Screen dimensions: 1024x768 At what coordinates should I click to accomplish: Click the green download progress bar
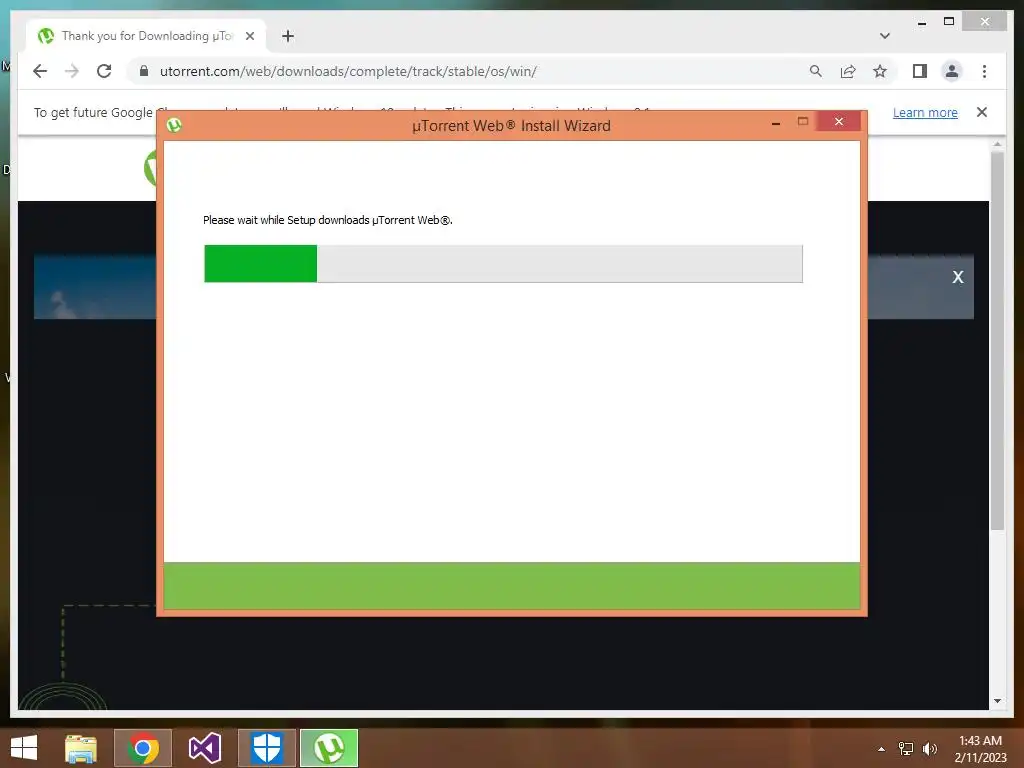pos(503,264)
